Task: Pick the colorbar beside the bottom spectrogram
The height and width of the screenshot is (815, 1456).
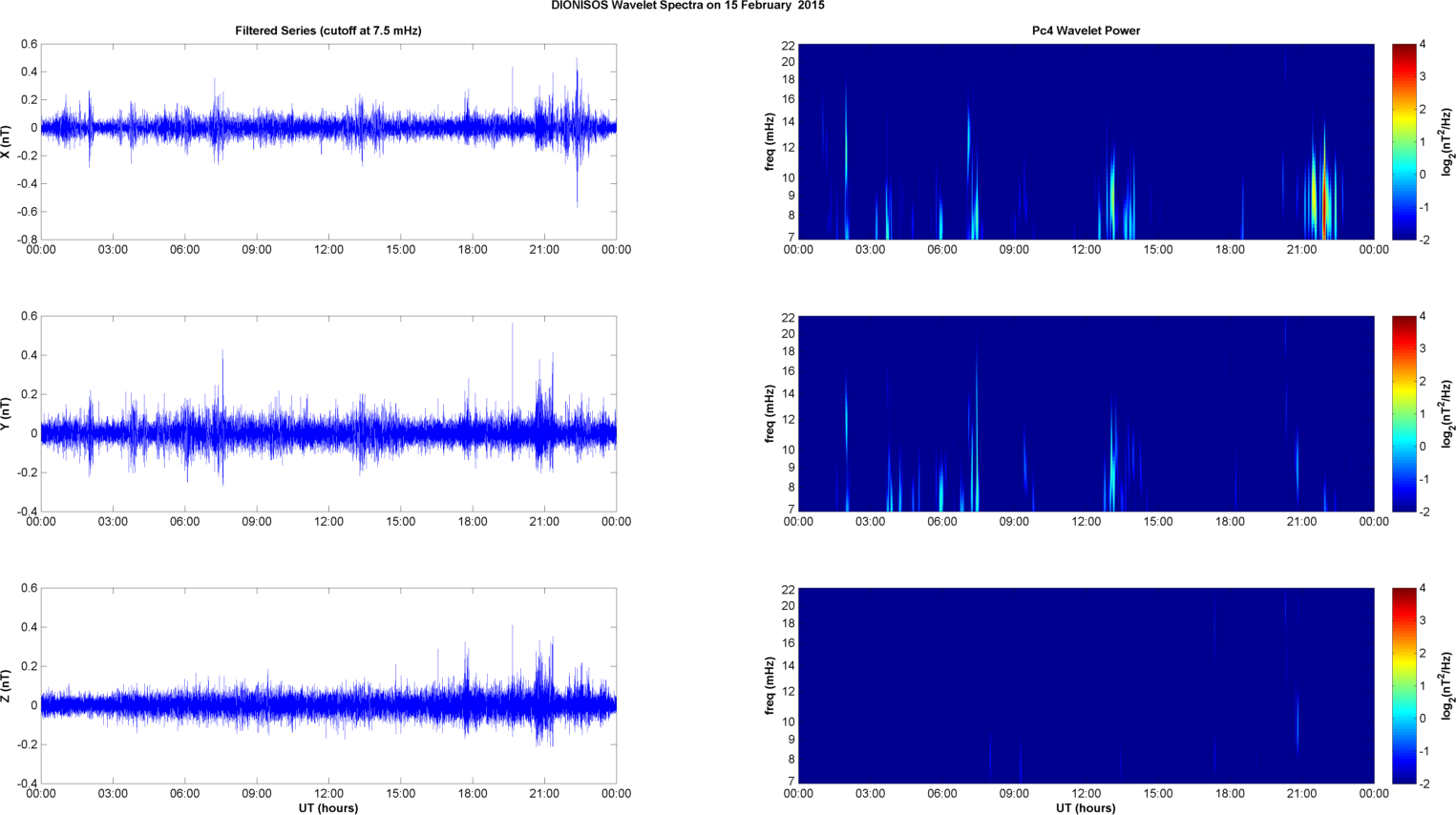Action: click(x=1403, y=685)
